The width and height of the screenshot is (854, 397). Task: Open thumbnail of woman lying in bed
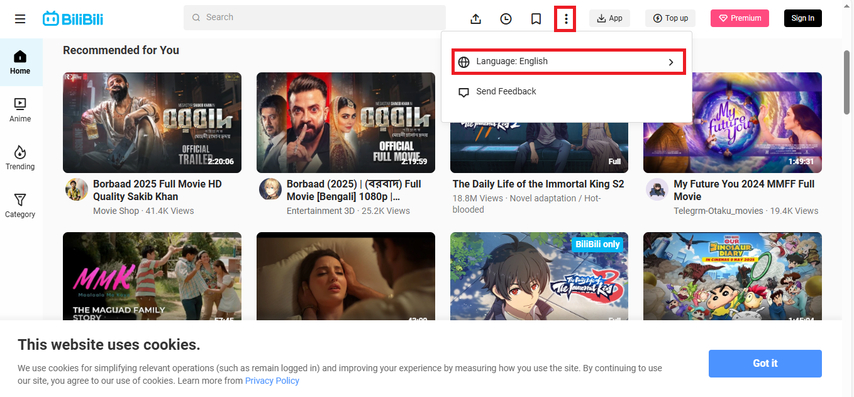click(346, 276)
